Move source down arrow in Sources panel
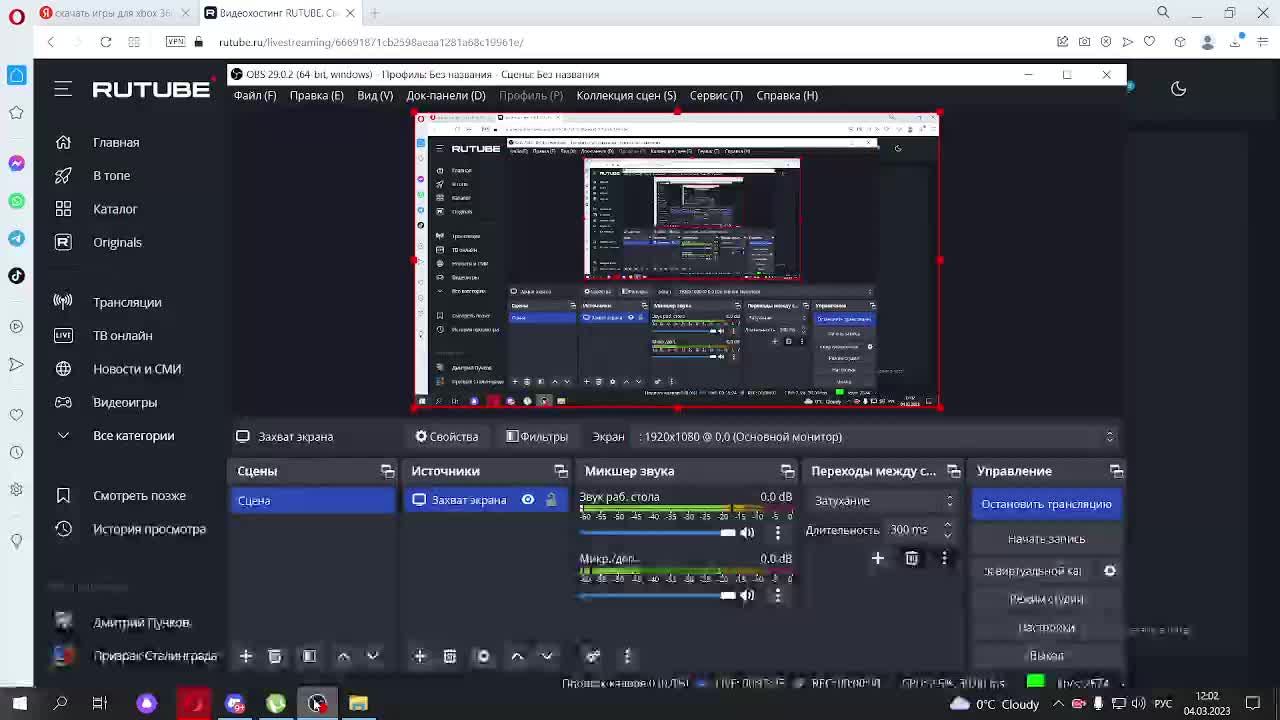Image resolution: width=1280 pixels, height=720 pixels. (x=547, y=656)
